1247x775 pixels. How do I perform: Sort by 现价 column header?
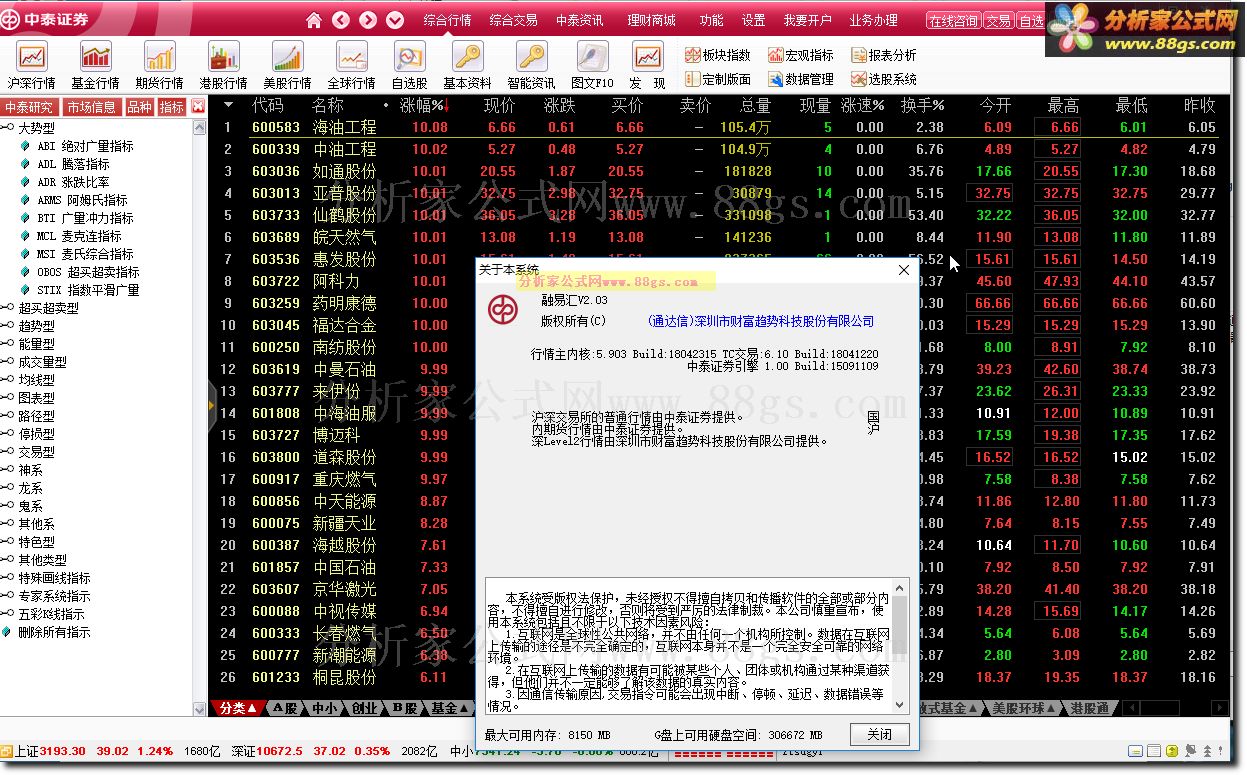(x=500, y=105)
